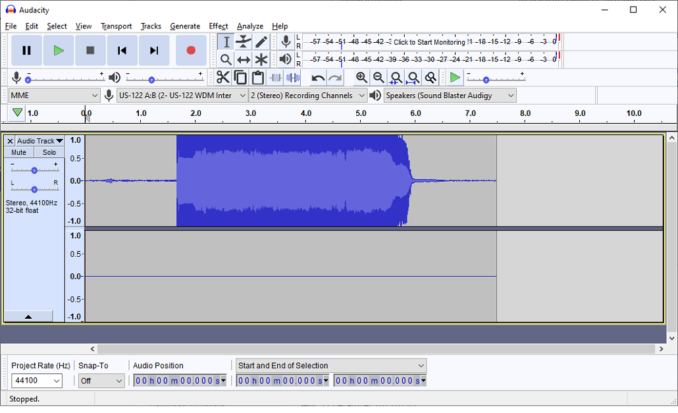The height and width of the screenshot is (413, 678).
Task: Open the File menu
Action: point(11,26)
